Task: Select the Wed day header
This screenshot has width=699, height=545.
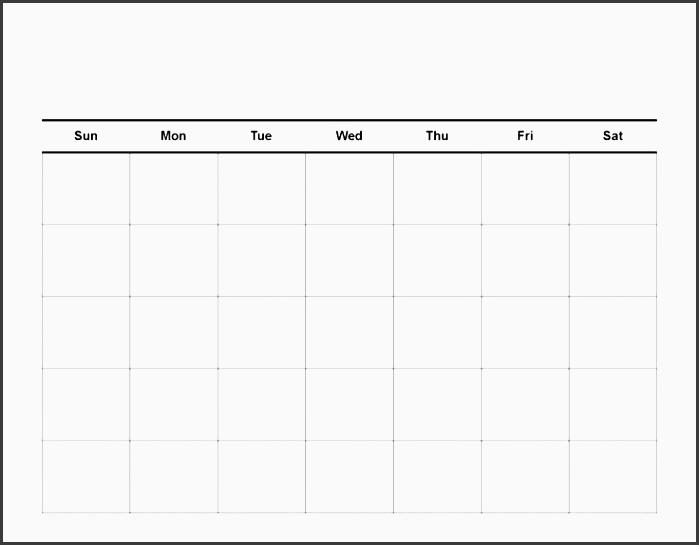Action: pos(349,136)
